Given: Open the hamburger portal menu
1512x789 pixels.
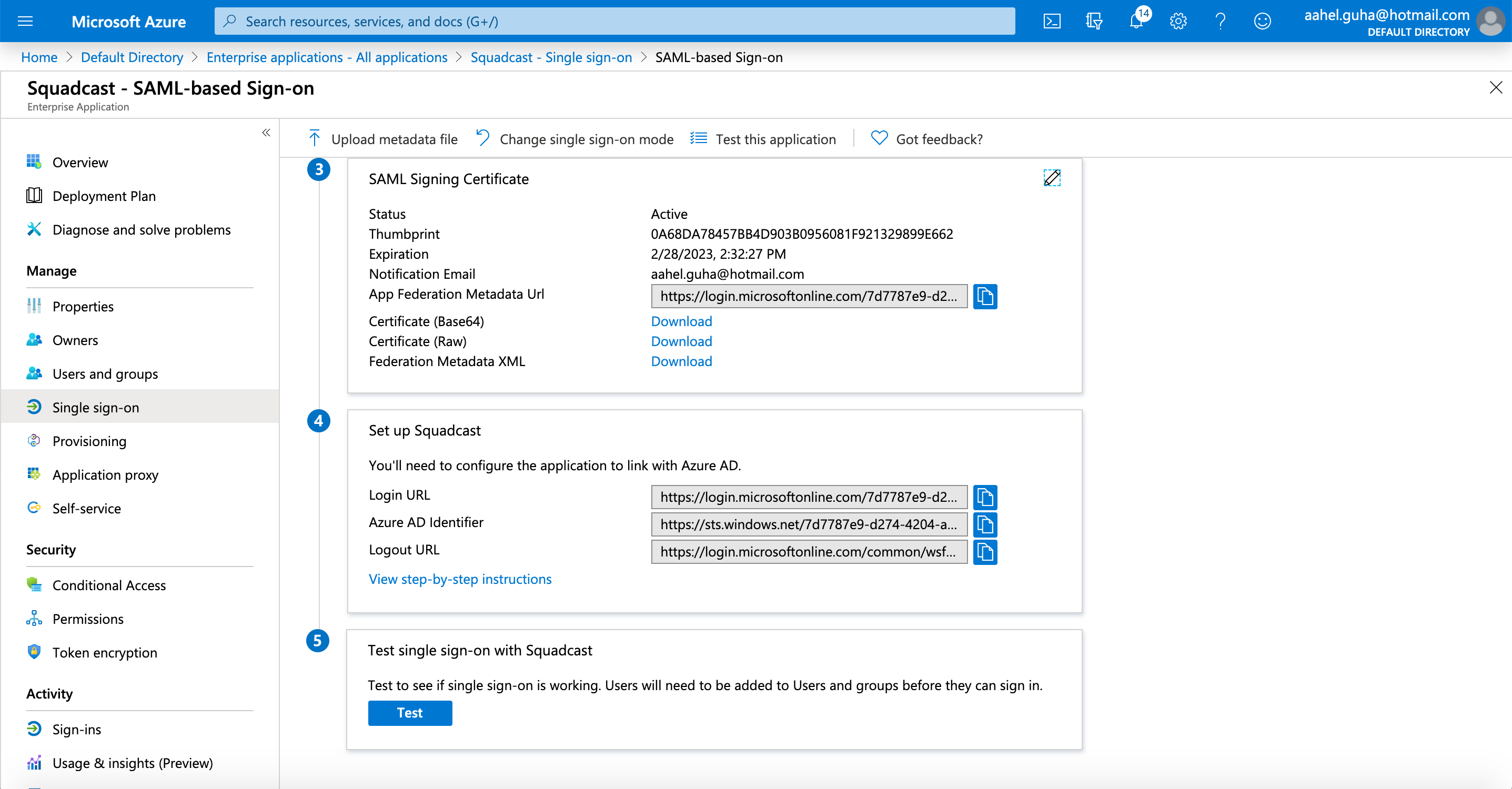Looking at the screenshot, I should click(x=25, y=21).
